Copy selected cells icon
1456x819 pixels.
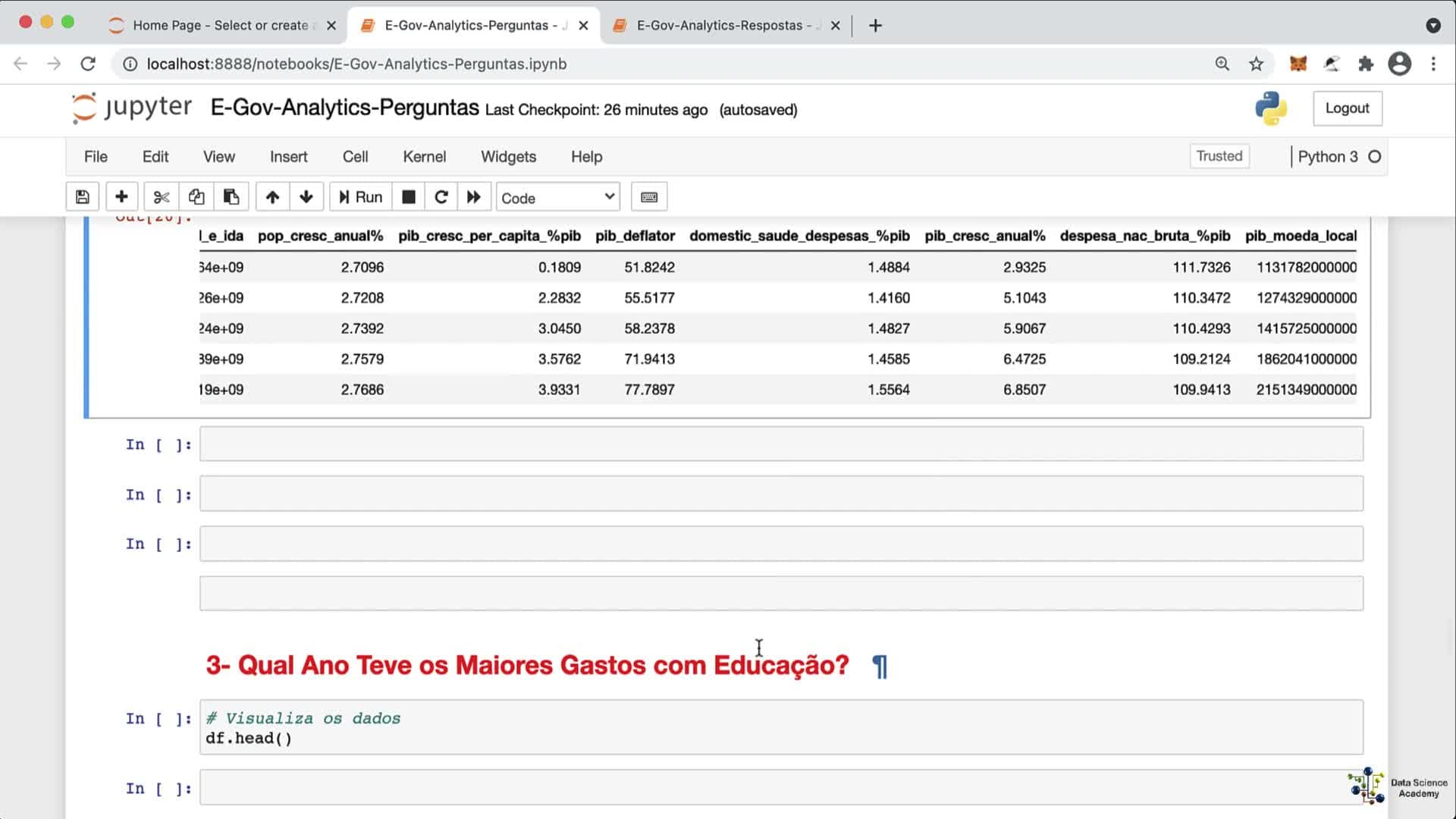pyautogui.click(x=196, y=197)
